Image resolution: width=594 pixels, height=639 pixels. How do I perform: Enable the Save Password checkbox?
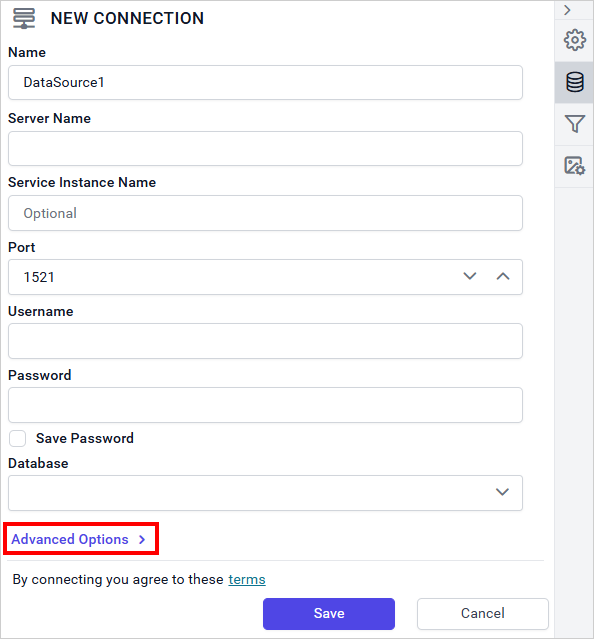(18, 439)
